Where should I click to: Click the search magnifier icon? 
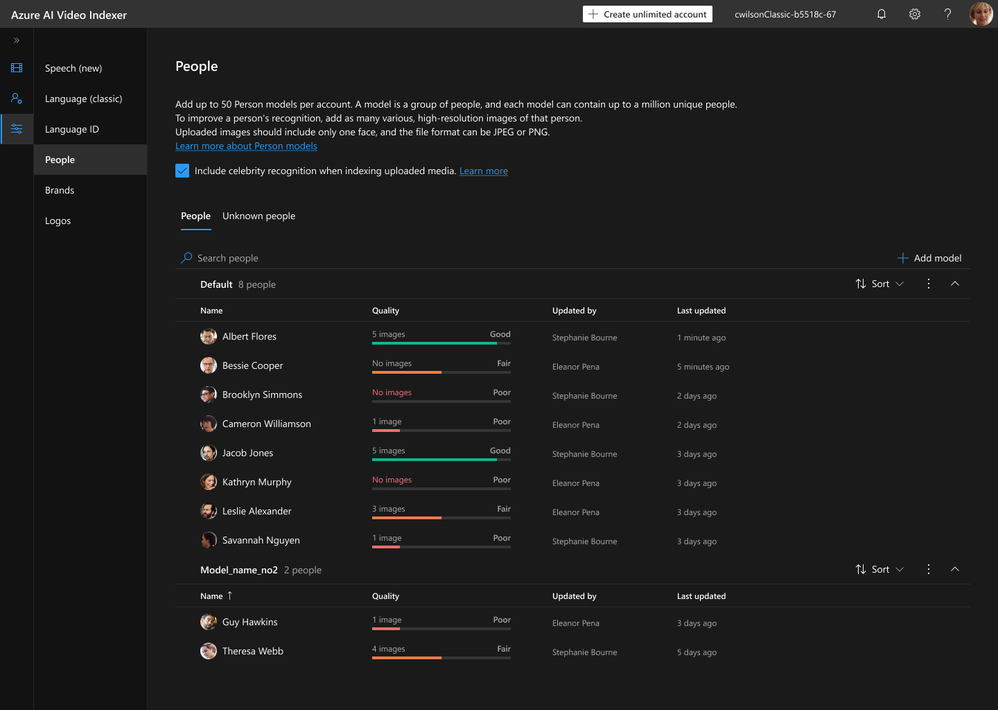(x=186, y=258)
